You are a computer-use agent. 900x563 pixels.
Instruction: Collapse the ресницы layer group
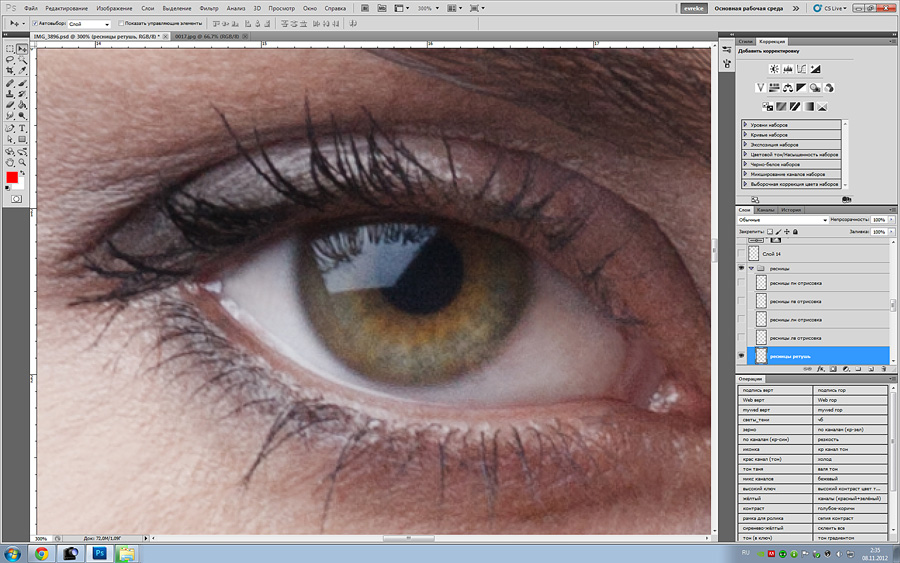(751, 268)
